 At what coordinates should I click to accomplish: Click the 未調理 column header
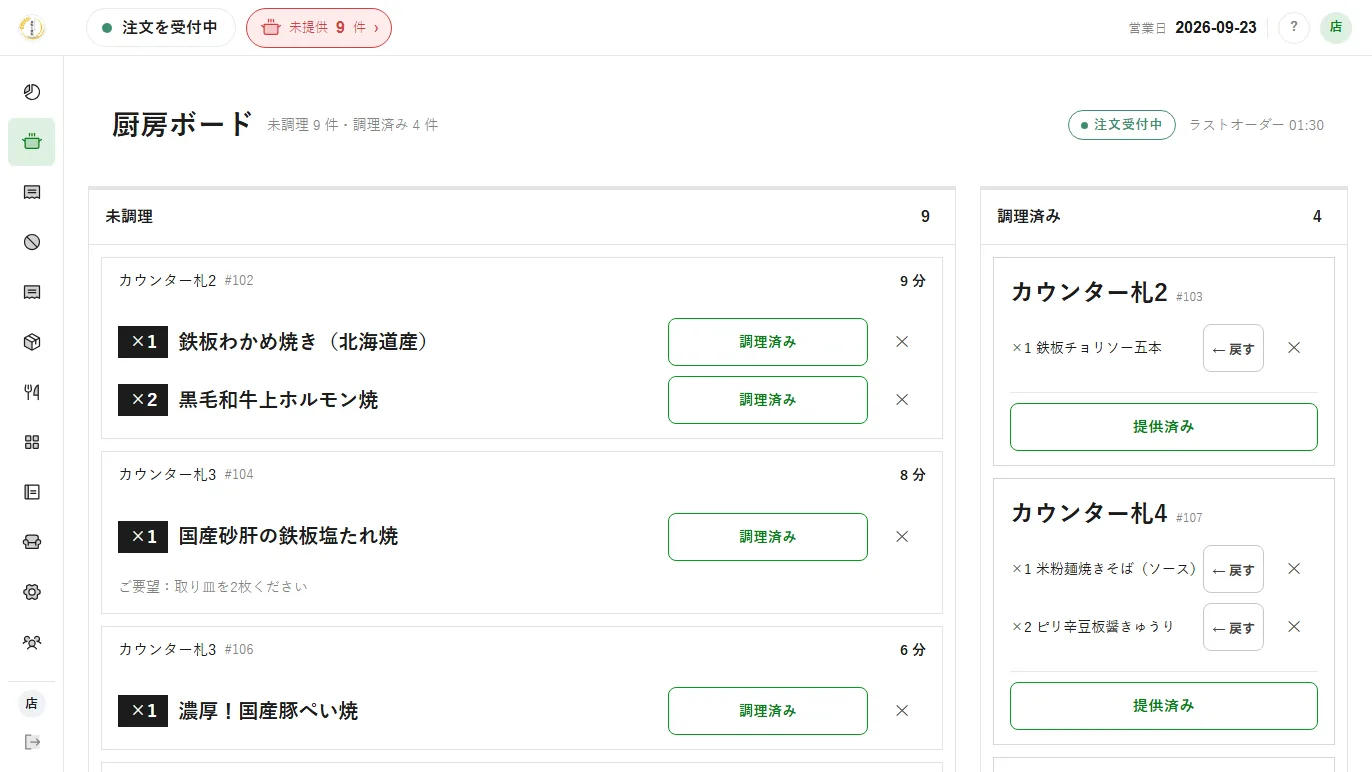point(522,216)
